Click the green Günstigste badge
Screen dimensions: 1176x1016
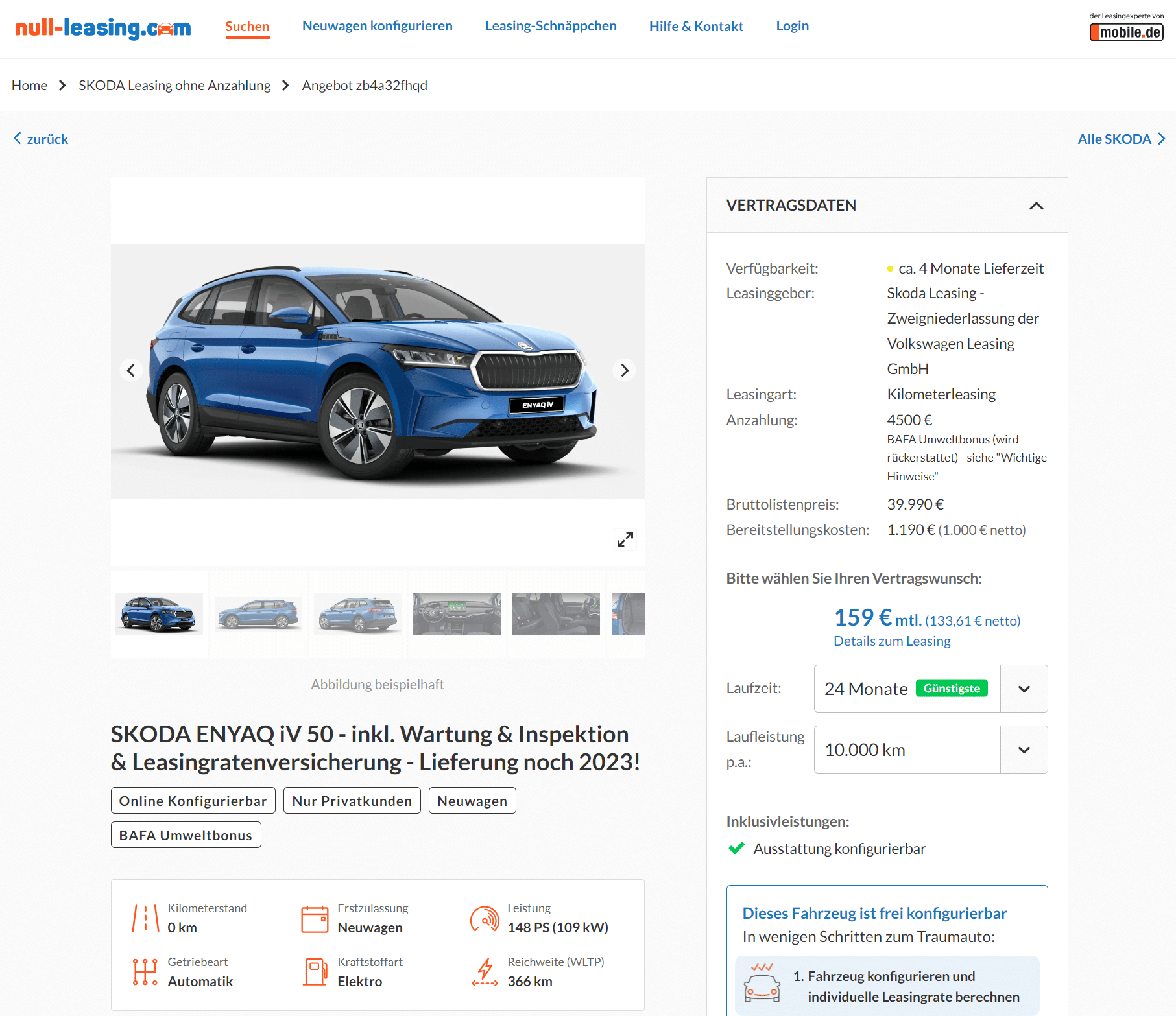coord(952,689)
